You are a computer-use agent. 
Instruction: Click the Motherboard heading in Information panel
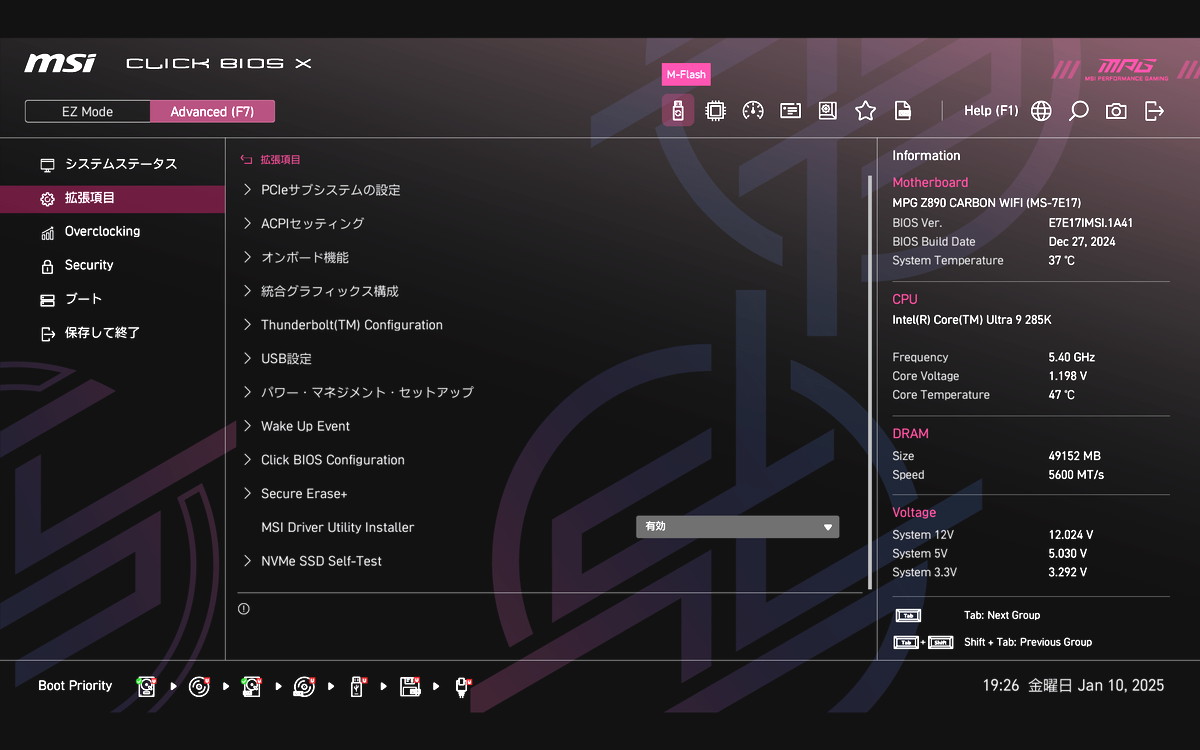coord(930,183)
